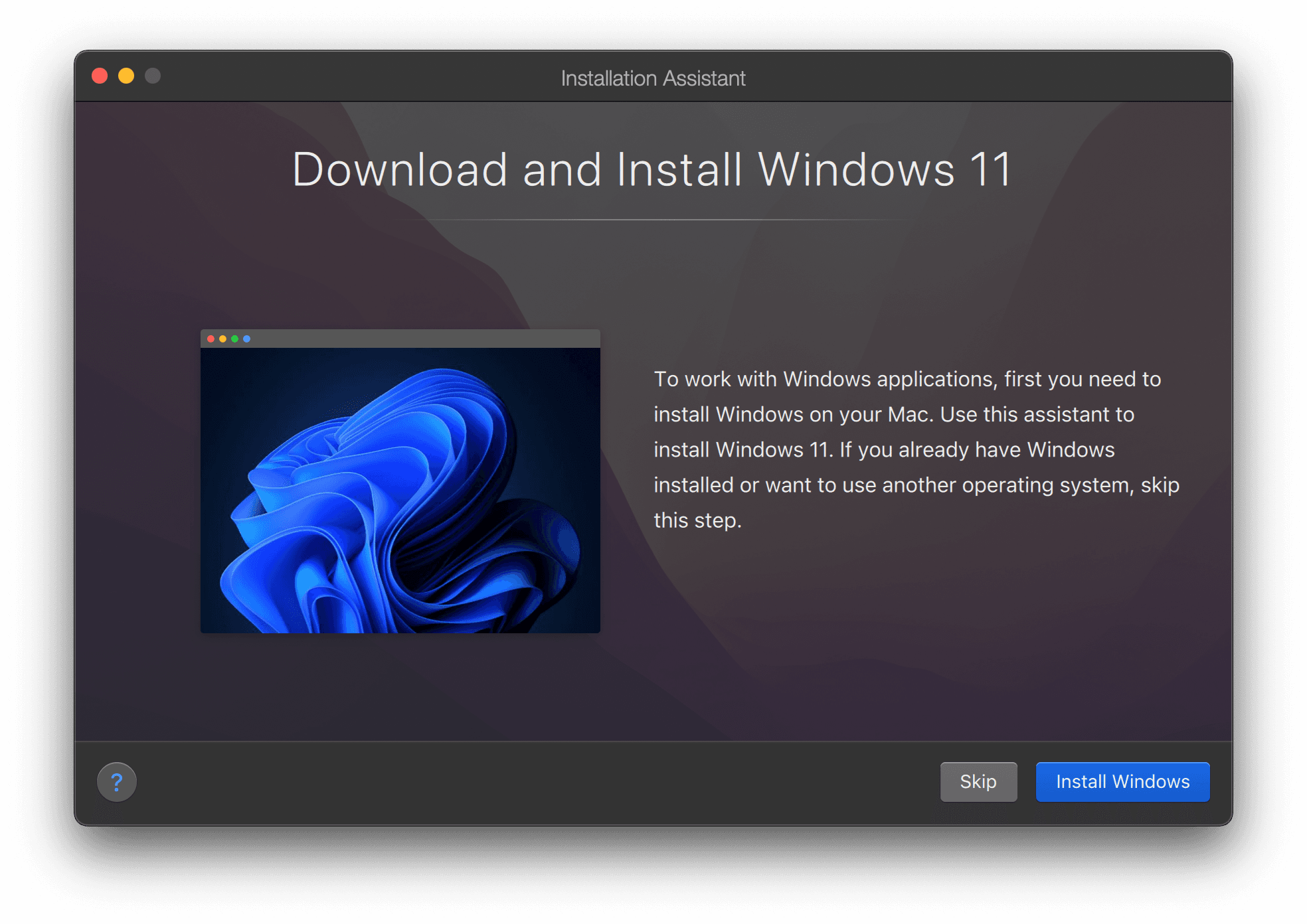The width and height of the screenshot is (1307, 924).
Task: Close the Installation Assistant window
Action: tap(100, 76)
